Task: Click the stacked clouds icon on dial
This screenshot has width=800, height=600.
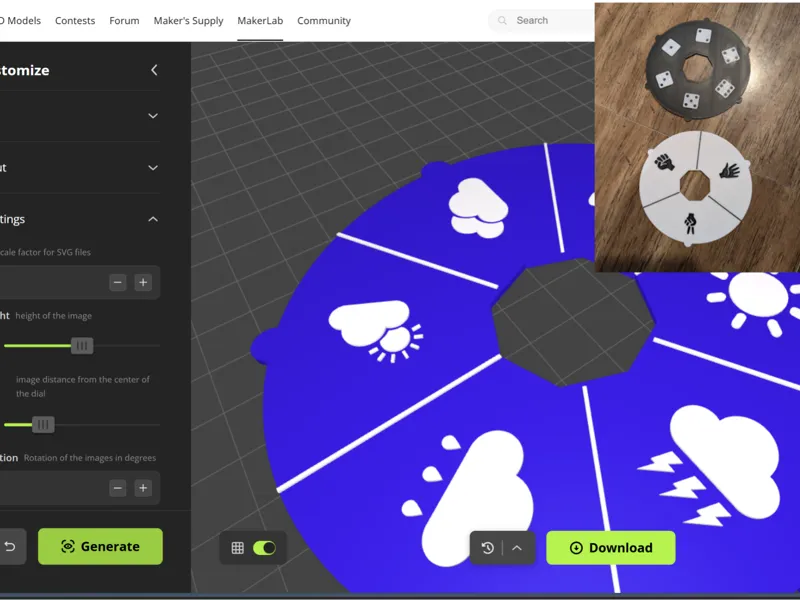Action: pos(478,208)
